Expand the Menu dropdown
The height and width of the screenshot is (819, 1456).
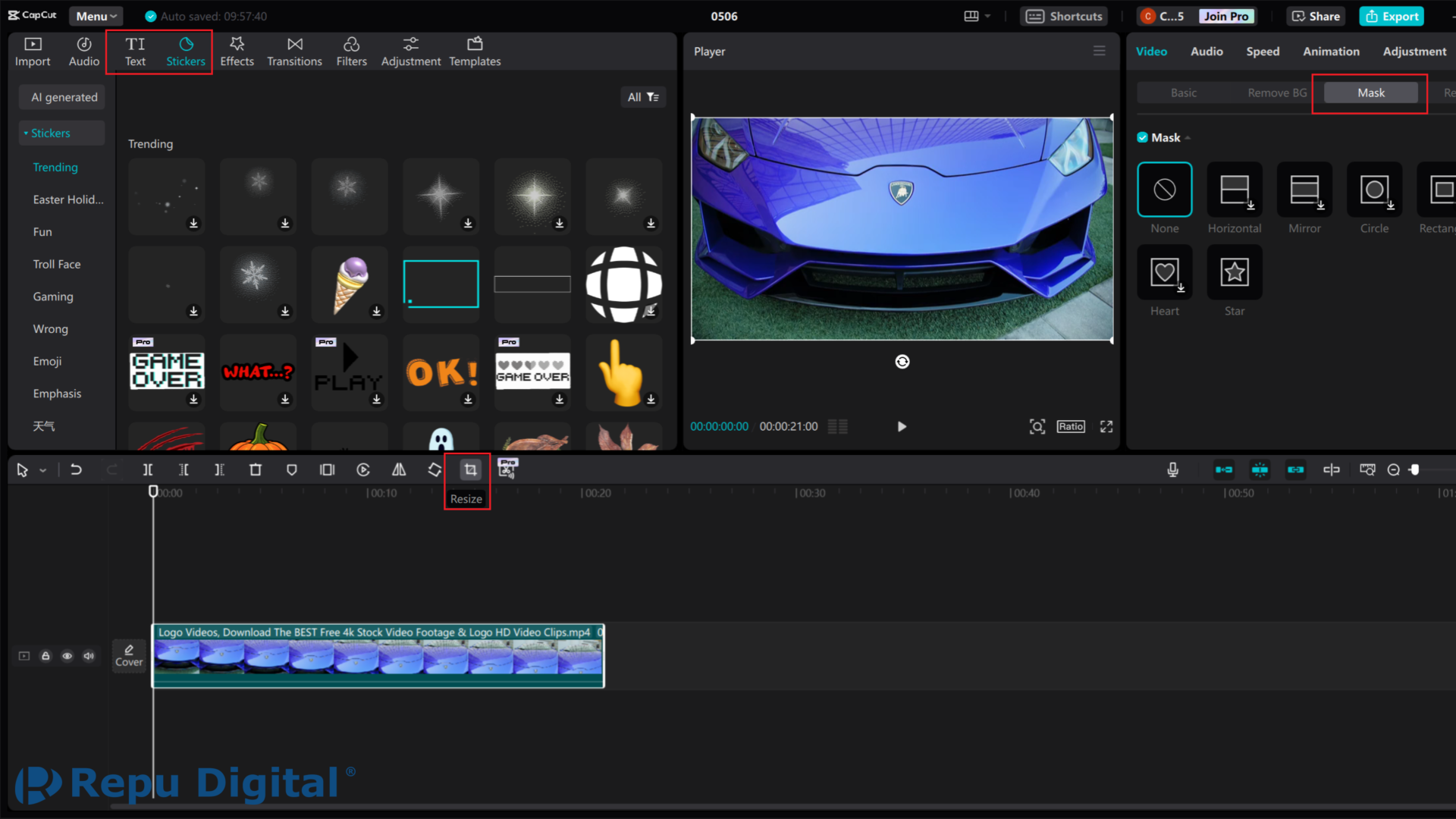96,16
